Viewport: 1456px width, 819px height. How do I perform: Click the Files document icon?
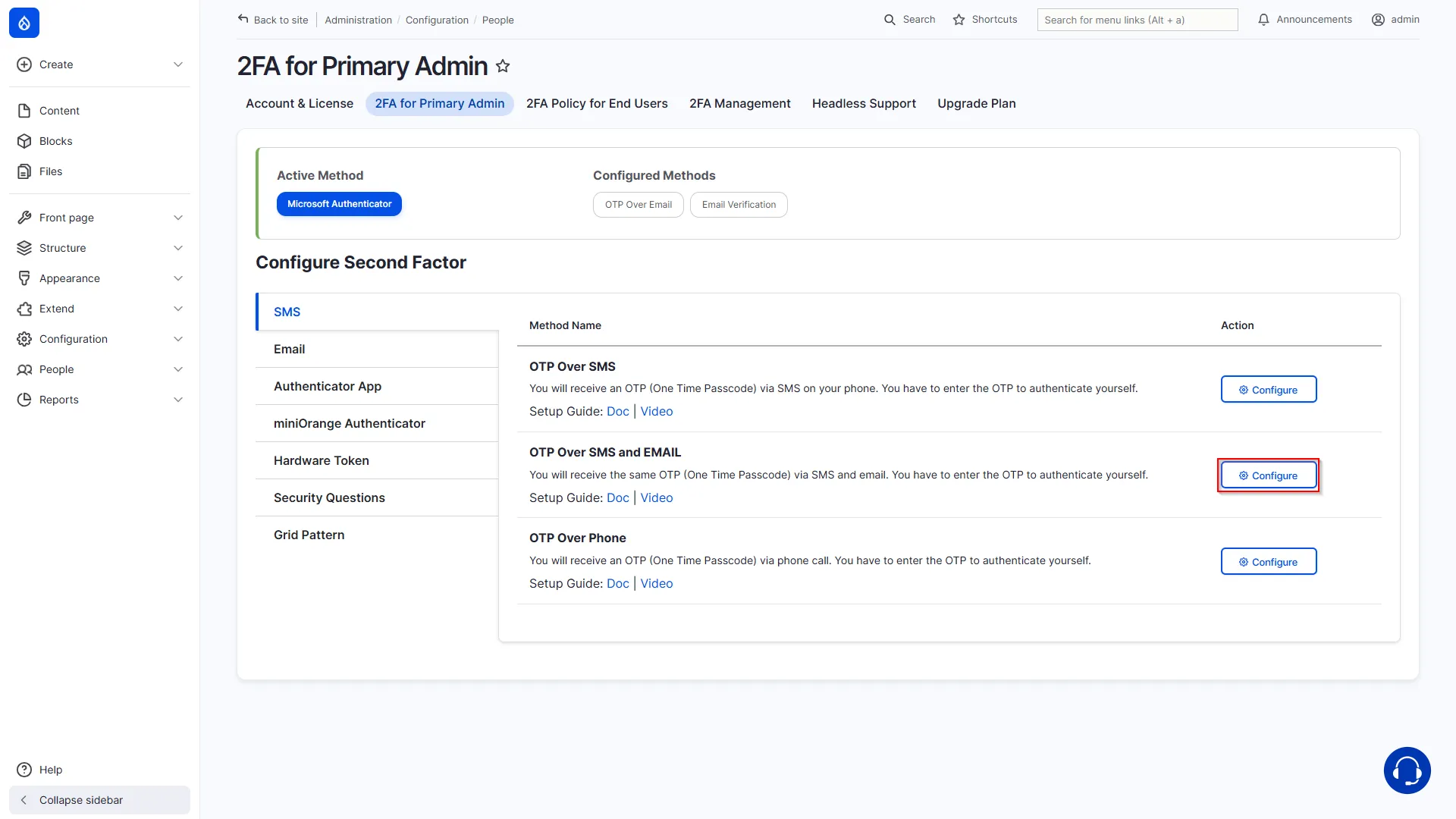[x=24, y=171]
